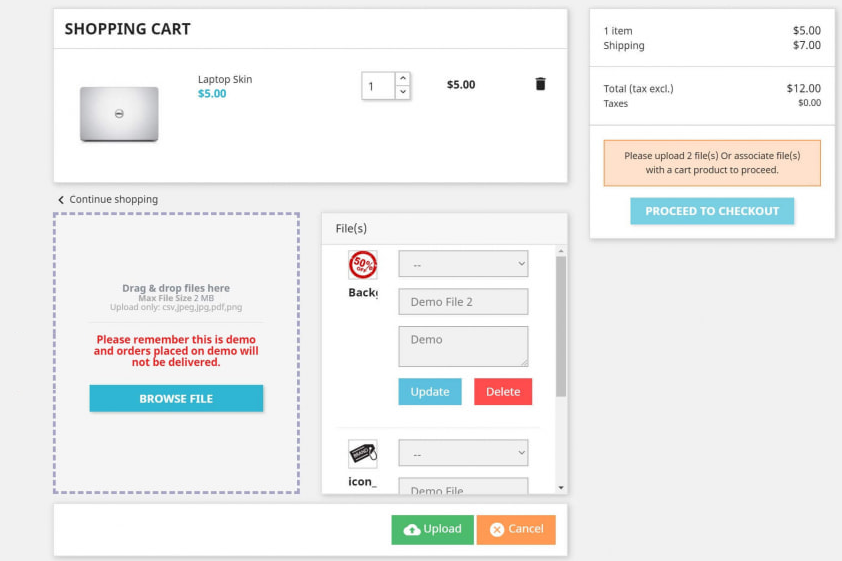
Task: Click the 50% off file thumbnail
Action: 362,265
